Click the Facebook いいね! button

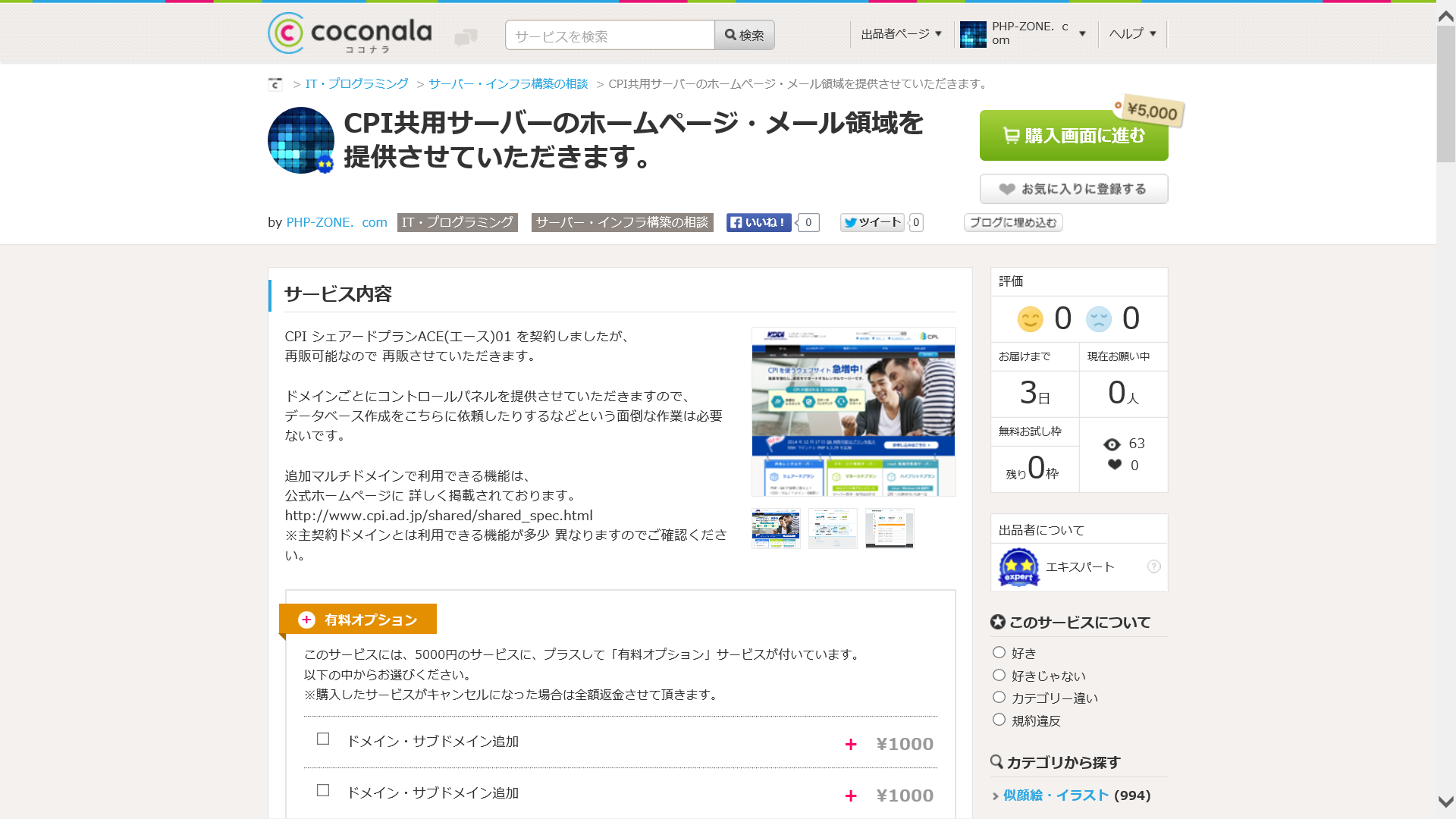tap(758, 222)
